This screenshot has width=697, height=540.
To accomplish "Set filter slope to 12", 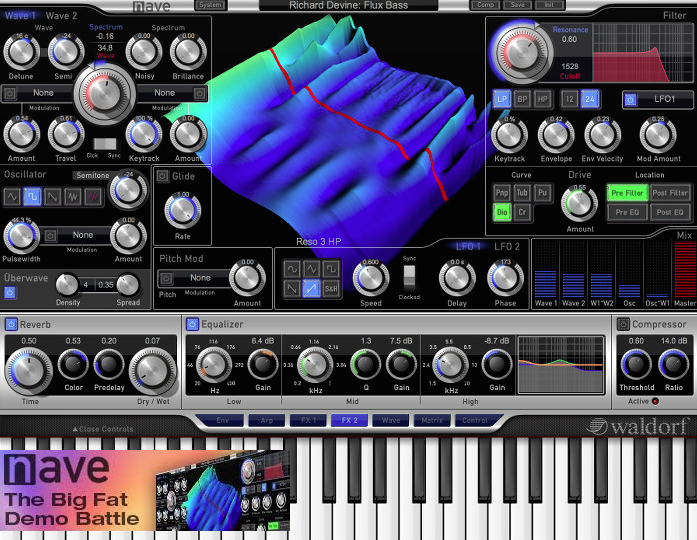I will (x=569, y=99).
